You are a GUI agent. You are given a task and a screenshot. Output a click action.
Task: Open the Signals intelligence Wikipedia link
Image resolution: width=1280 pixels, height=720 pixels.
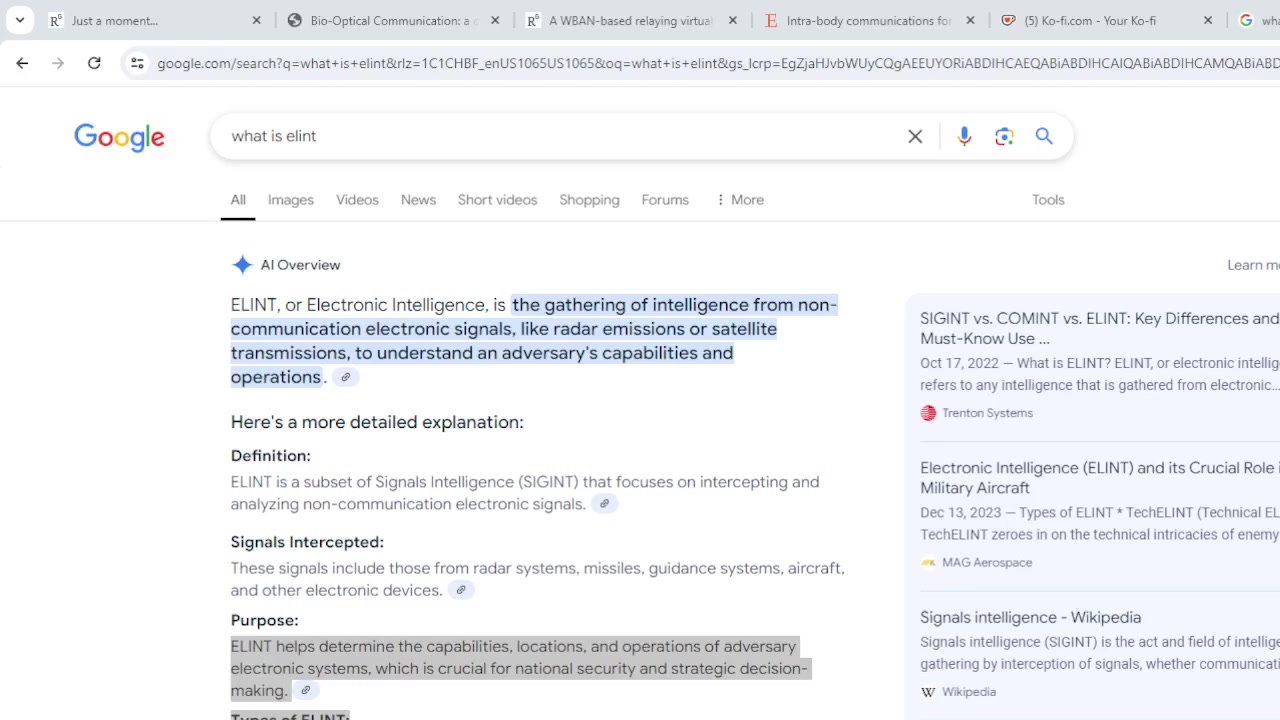(x=1030, y=617)
